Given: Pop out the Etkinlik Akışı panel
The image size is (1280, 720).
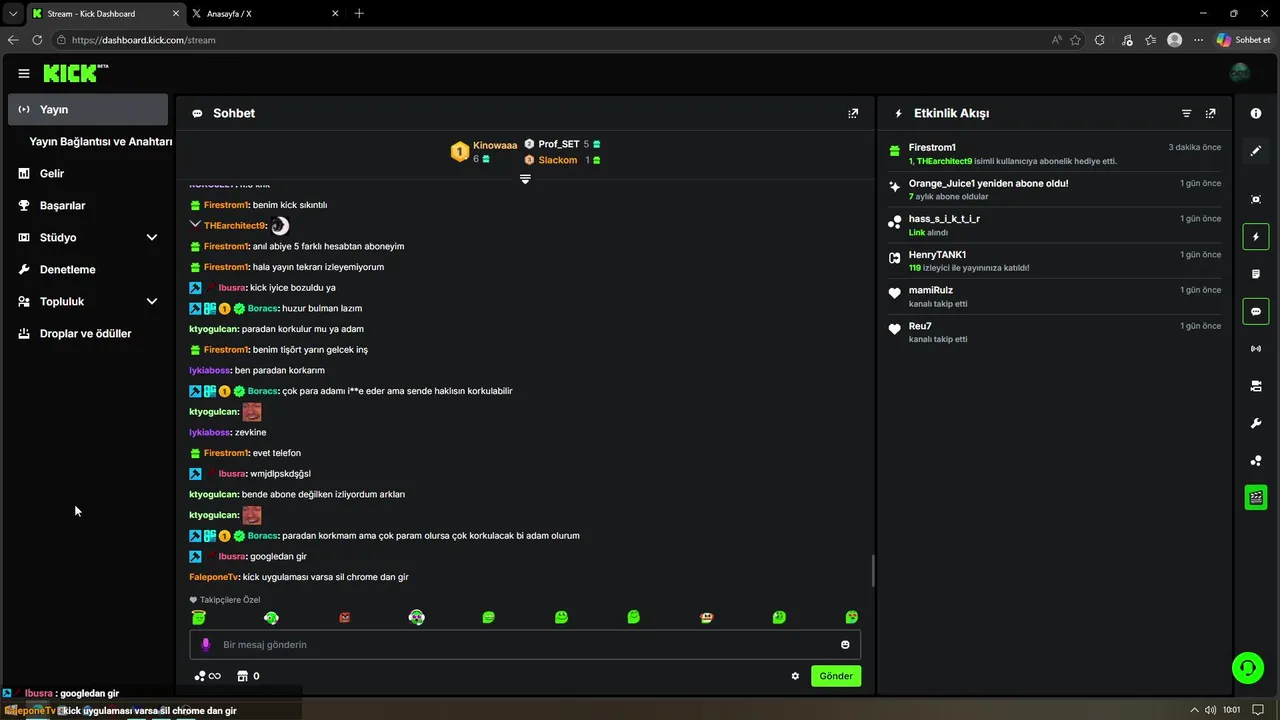Looking at the screenshot, I should 1211,113.
